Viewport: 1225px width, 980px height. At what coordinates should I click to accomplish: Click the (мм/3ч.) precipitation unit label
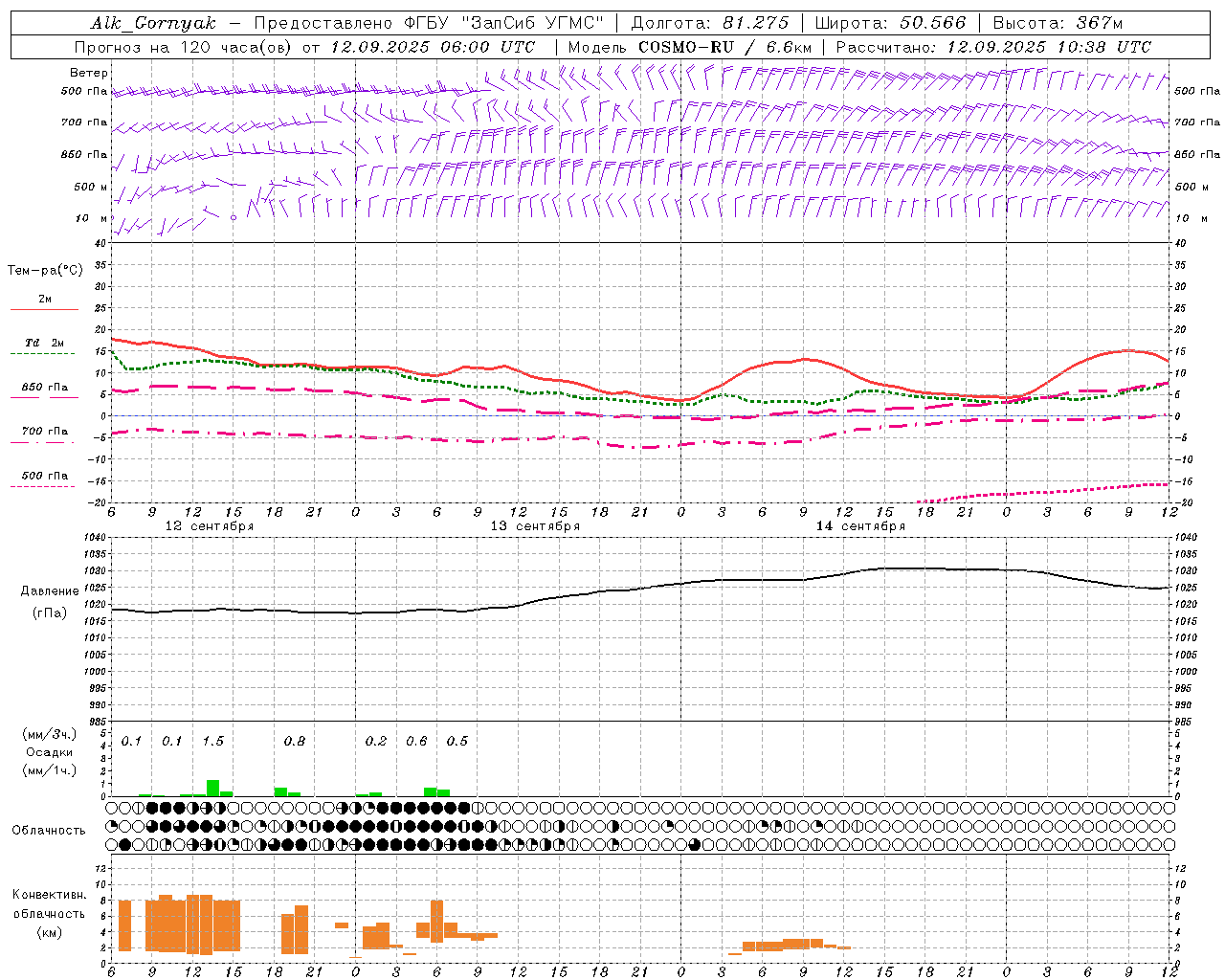pyautogui.click(x=49, y=734)
